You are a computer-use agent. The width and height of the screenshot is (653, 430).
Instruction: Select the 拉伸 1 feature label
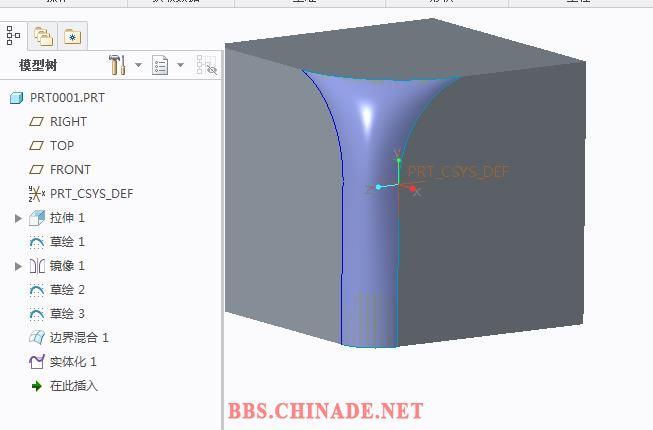point(67,218)
